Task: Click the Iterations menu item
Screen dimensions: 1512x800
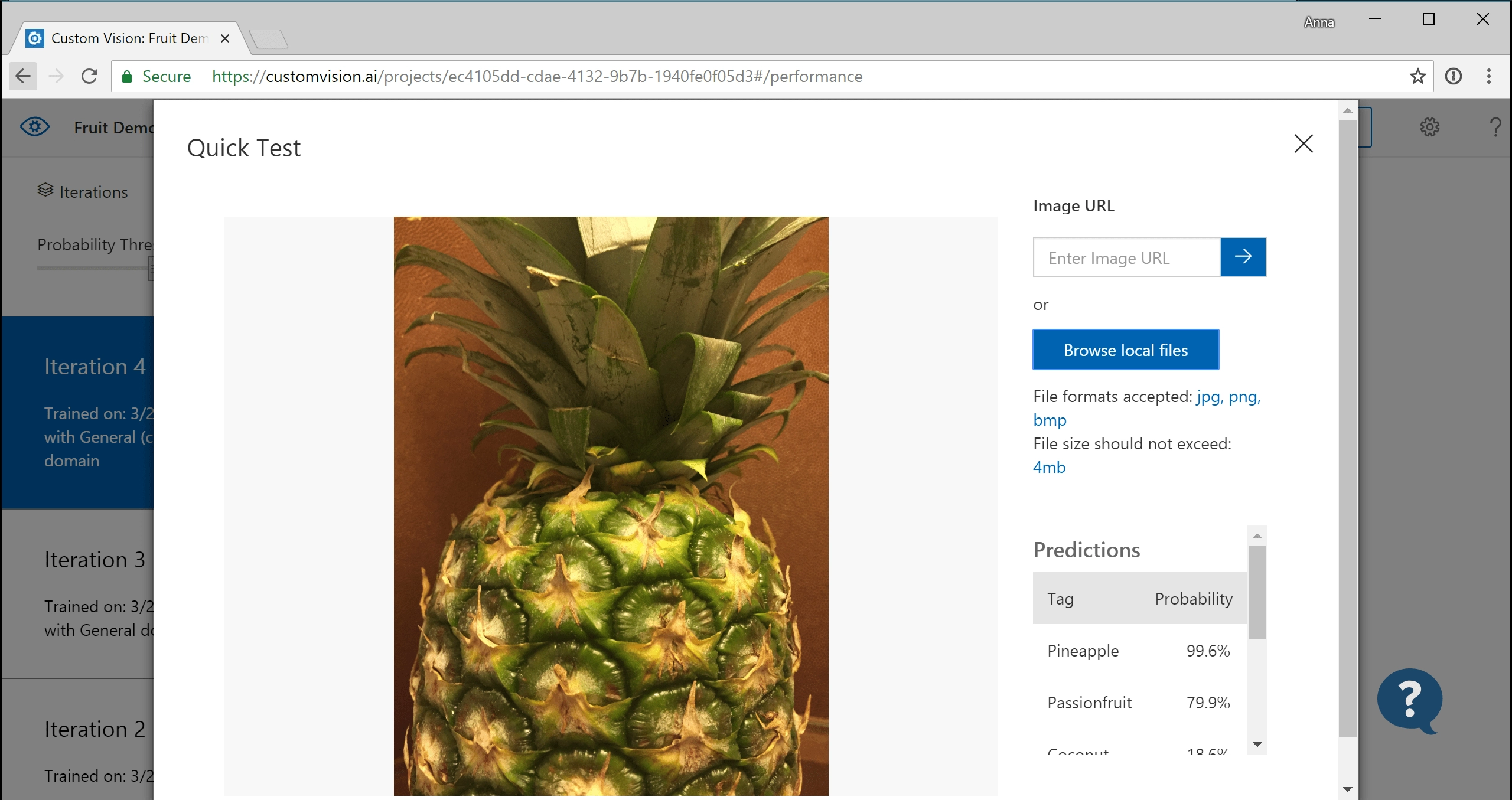Action: (83, 192)
